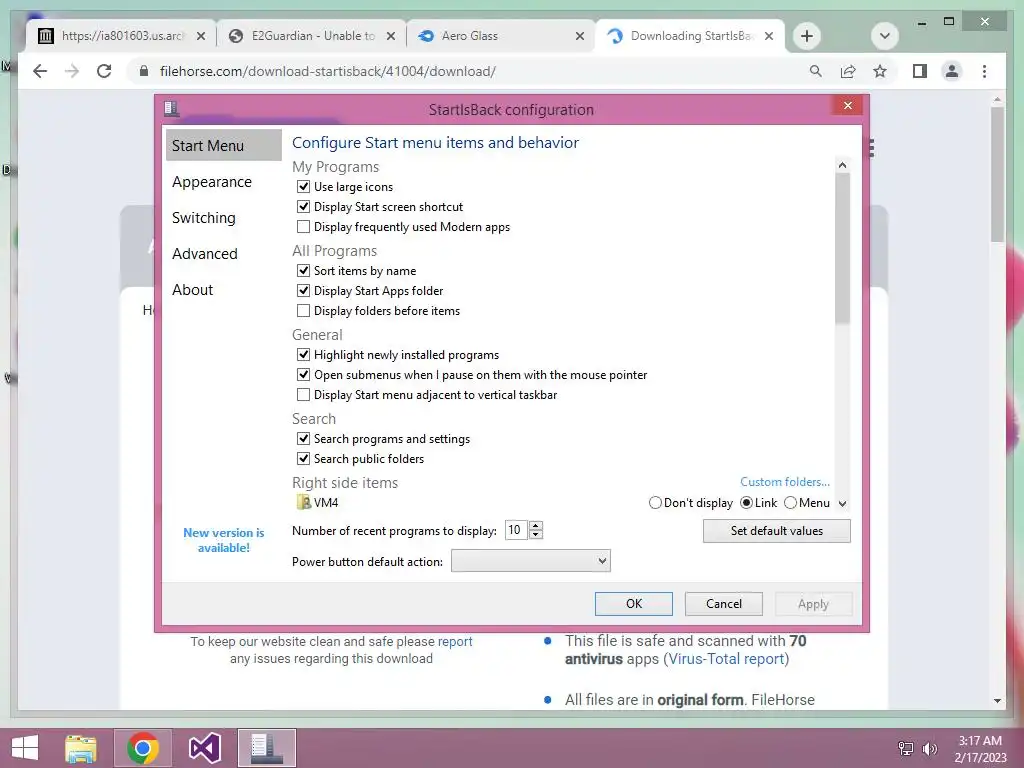The width and height of the screenshot is (1024, 768).
Task: Open the tab search chevron
Action: click(x=885, y=36)
